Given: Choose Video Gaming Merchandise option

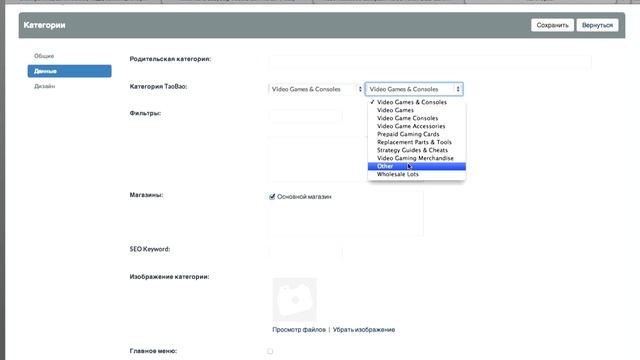Looking at the screenshot, I should pos(416,158).
